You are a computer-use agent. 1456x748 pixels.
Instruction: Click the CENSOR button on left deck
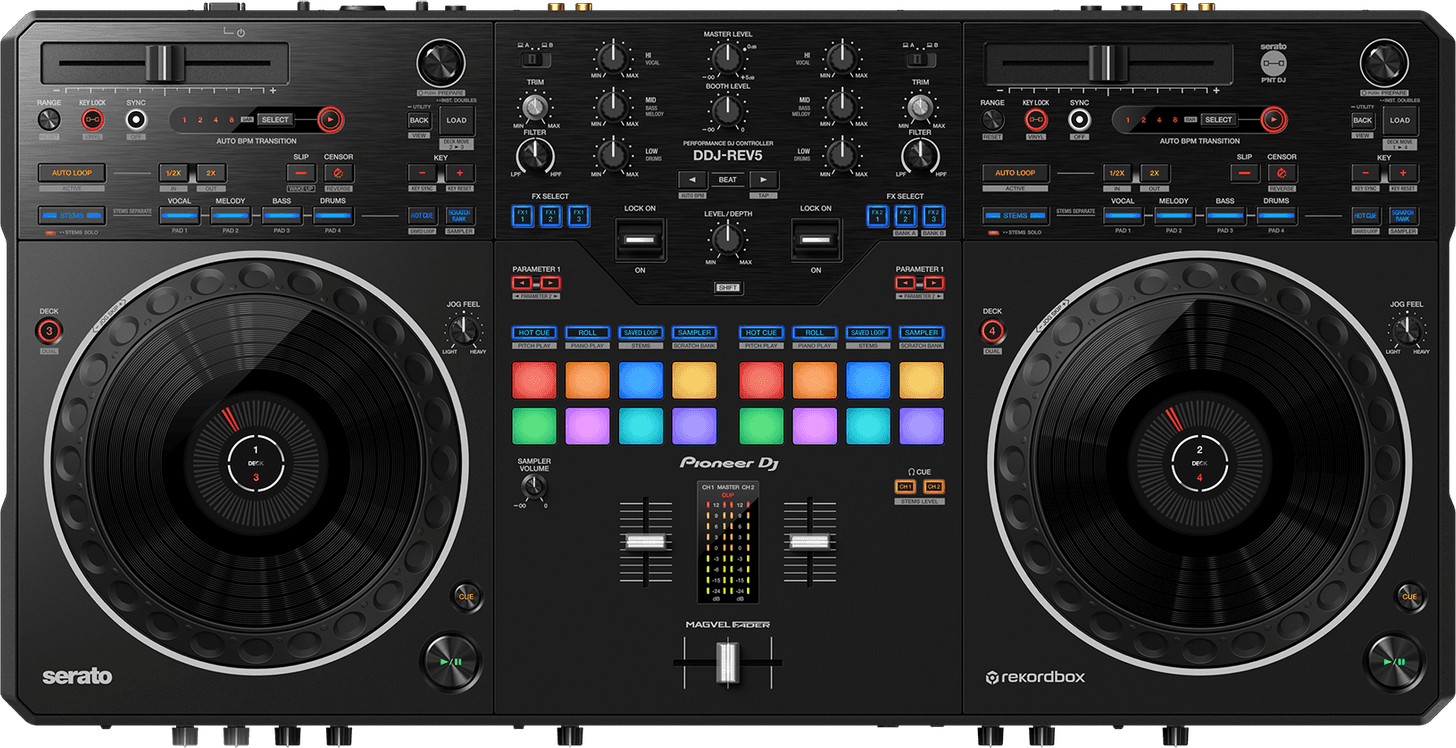(338, 173)
